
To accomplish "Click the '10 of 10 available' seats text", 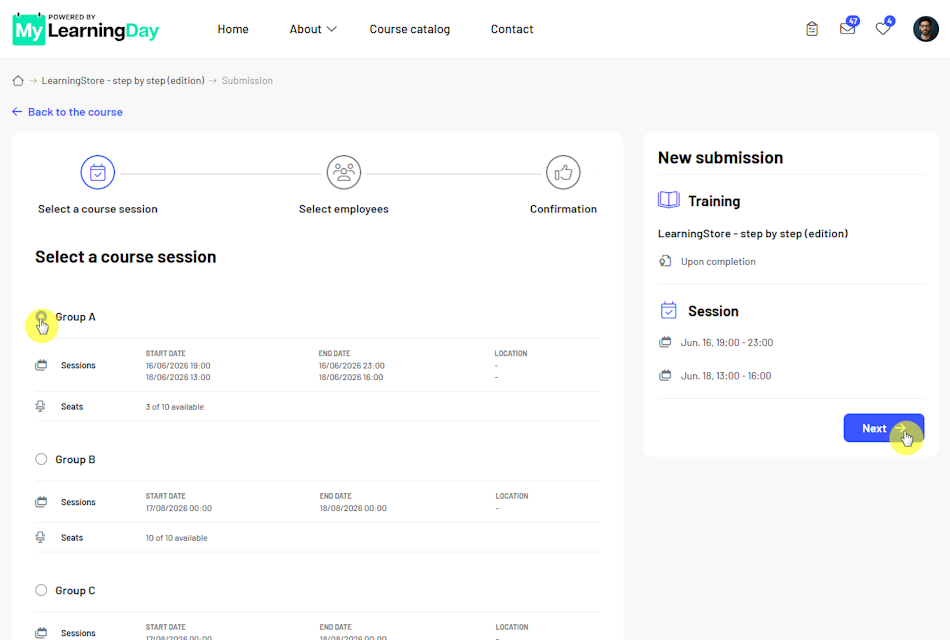I will (x=176, y=538).
